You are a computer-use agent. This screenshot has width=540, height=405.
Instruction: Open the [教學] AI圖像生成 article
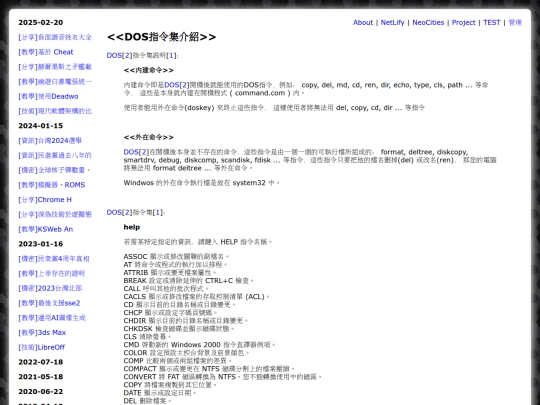52,318
